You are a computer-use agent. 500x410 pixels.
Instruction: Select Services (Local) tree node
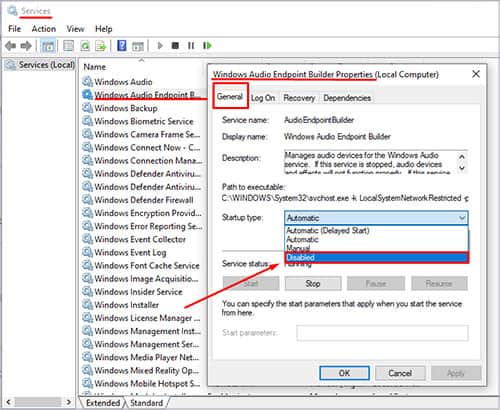pyautogui.click(x=41, y=65)
